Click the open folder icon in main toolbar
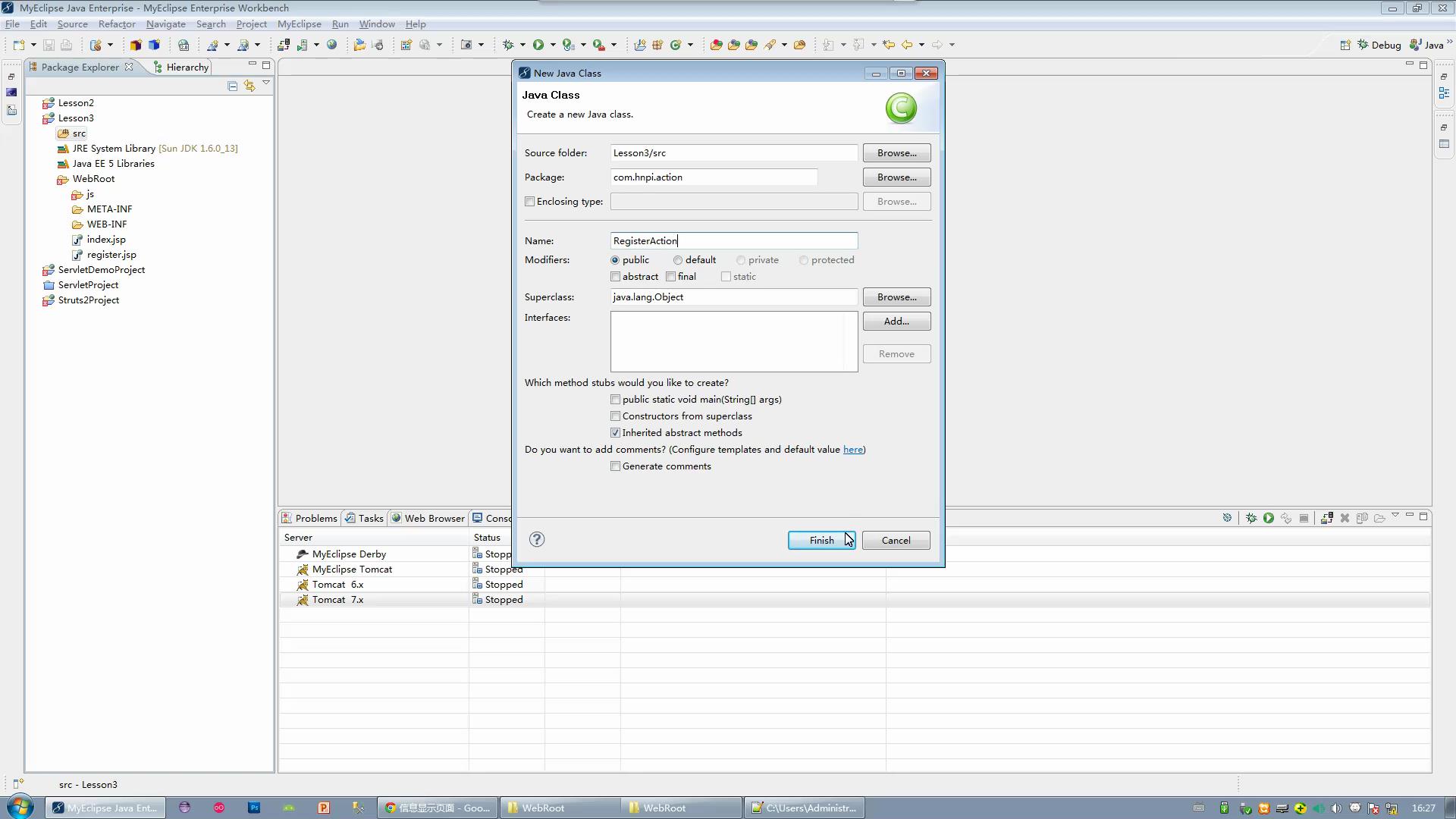The image size is (1456, 819). pos(359,45)
